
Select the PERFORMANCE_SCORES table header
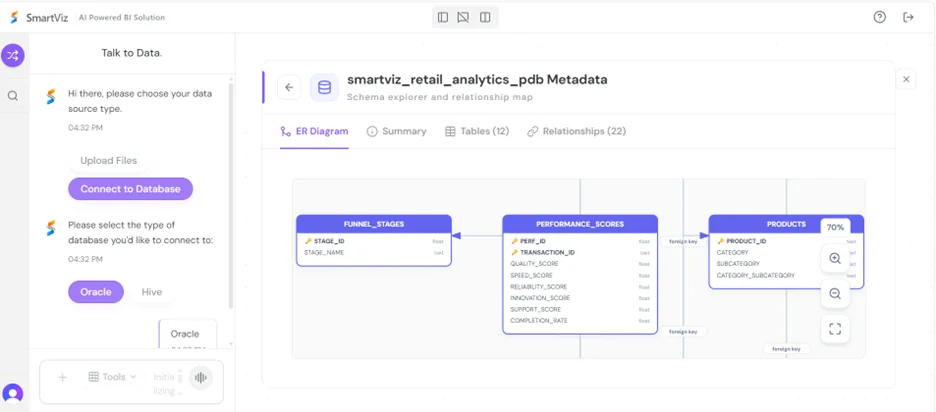coord(580,224)
